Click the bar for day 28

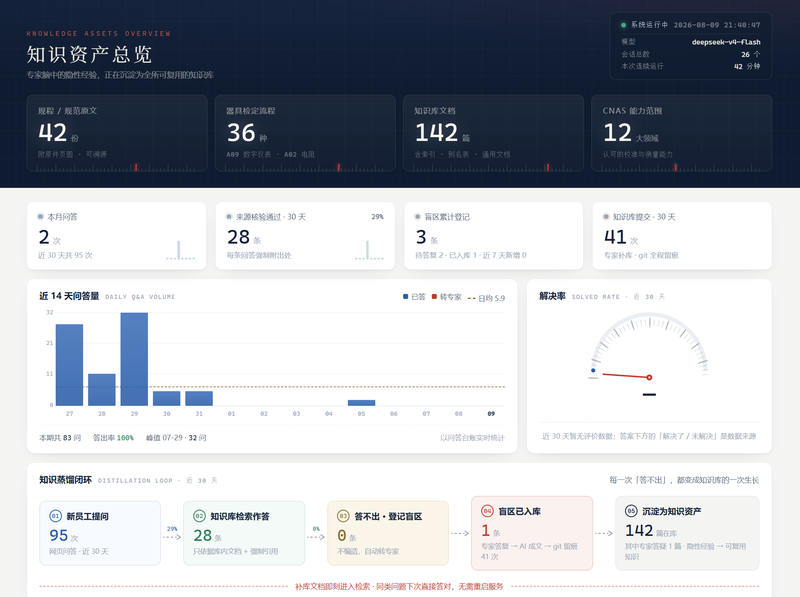(102, 390)
